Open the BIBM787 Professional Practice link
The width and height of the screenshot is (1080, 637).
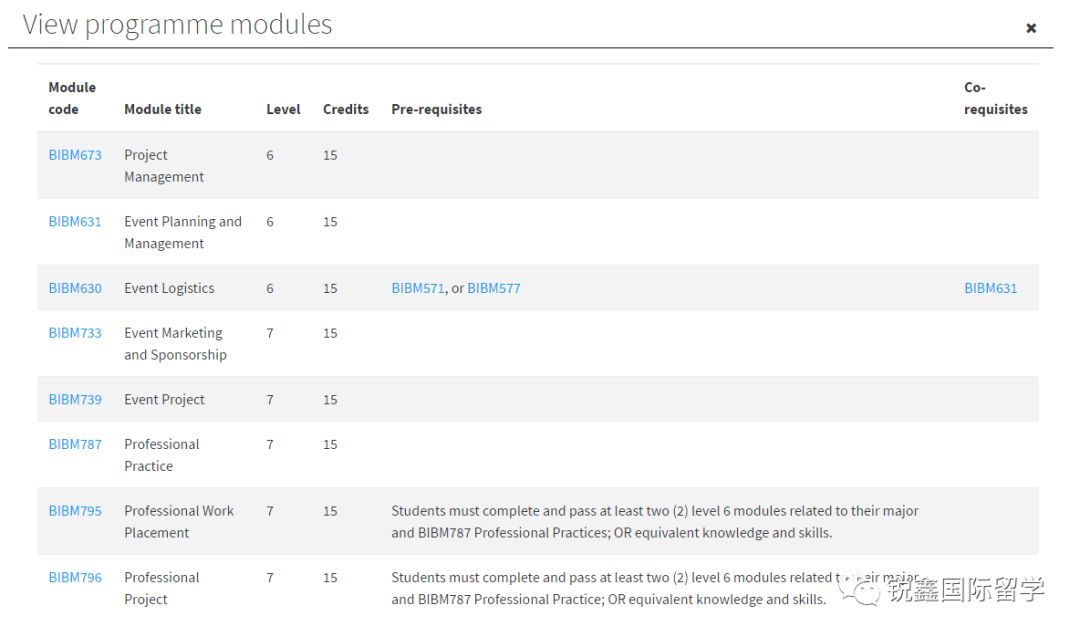[x=75, y=444]
